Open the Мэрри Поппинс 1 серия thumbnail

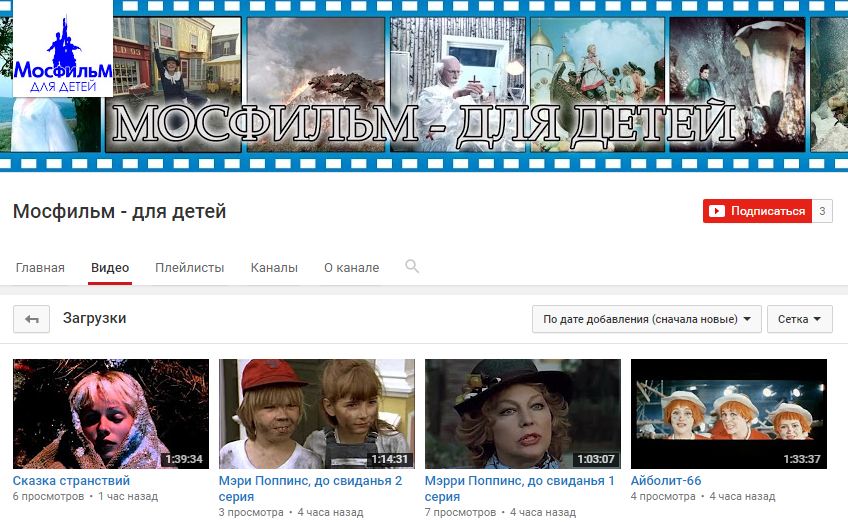click(x=523, y=414)
